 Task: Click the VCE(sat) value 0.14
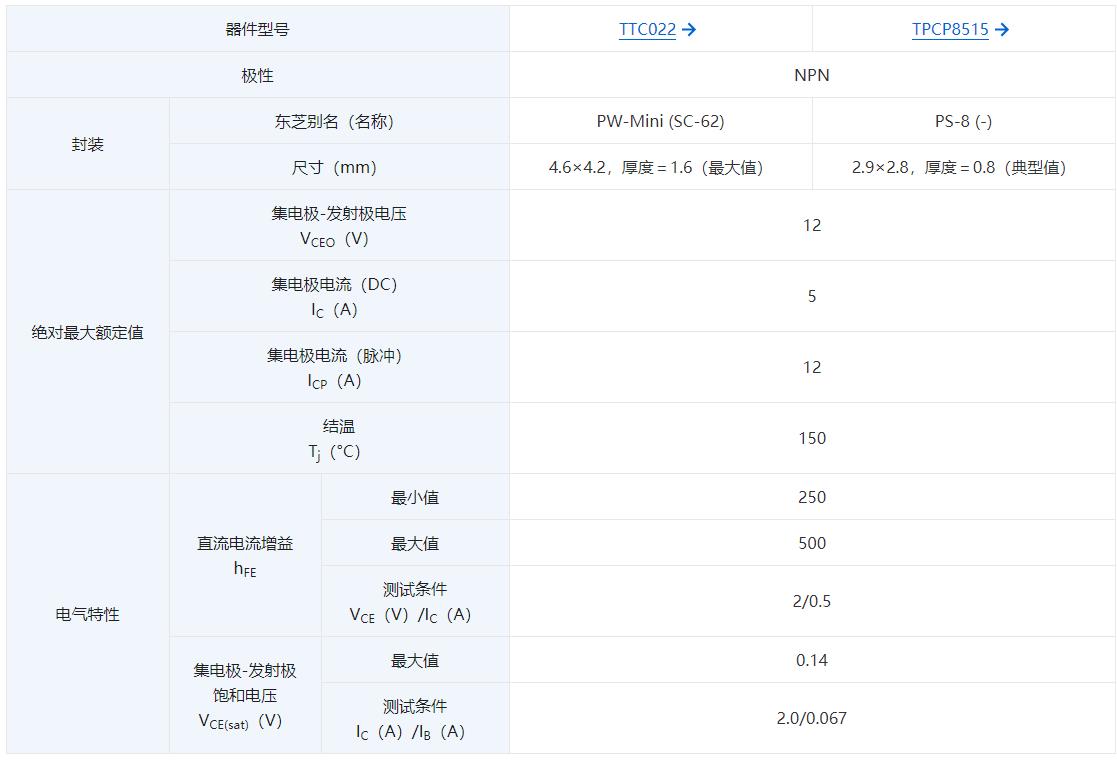pyautogui.click(x=812, y=660)
